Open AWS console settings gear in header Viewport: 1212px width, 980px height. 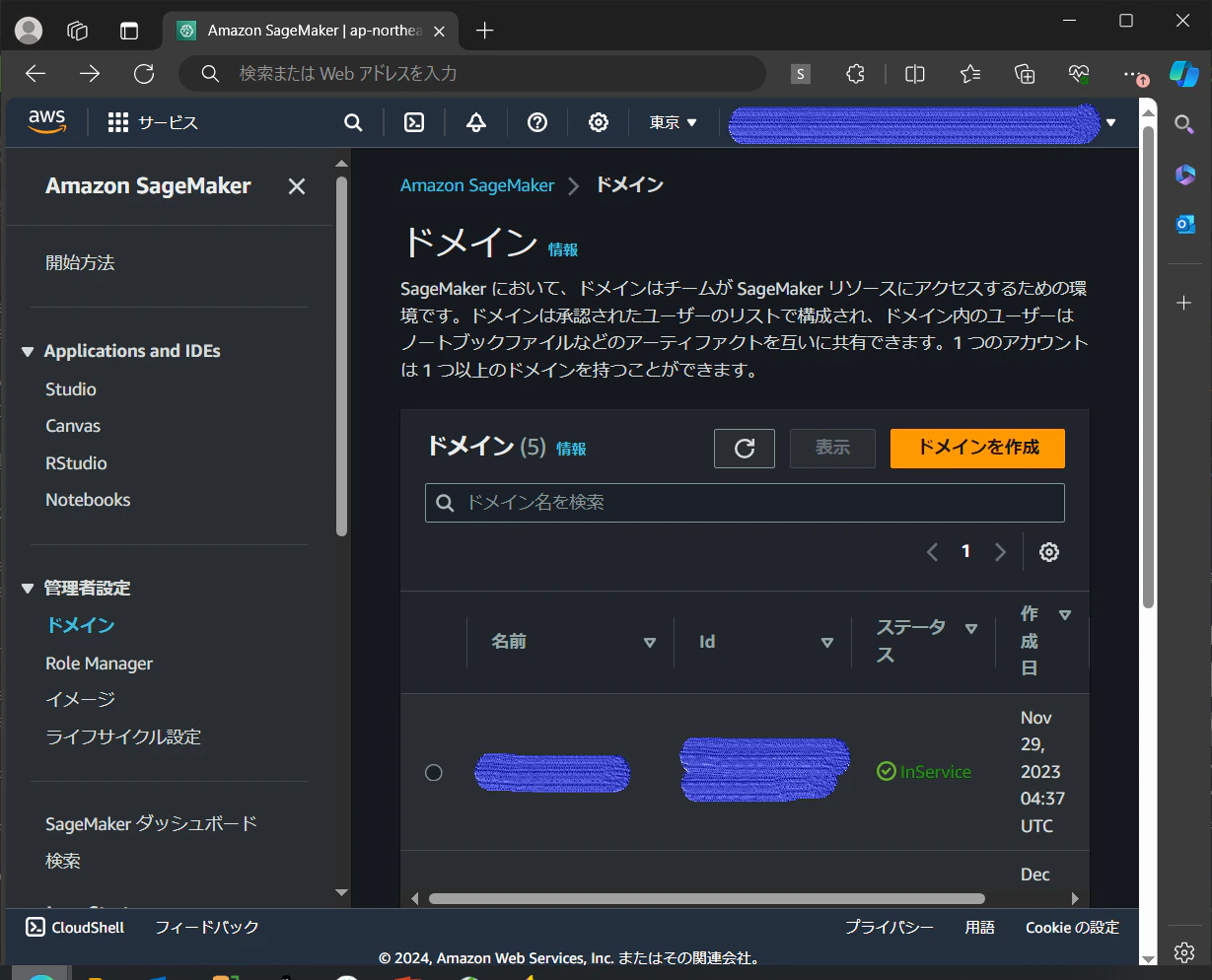click(x=599, y=122)
